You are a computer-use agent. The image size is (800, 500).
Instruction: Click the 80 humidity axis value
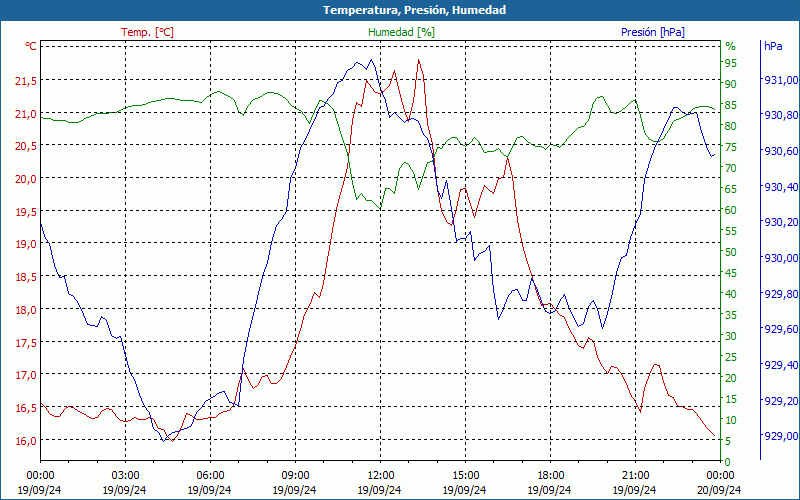731,126
